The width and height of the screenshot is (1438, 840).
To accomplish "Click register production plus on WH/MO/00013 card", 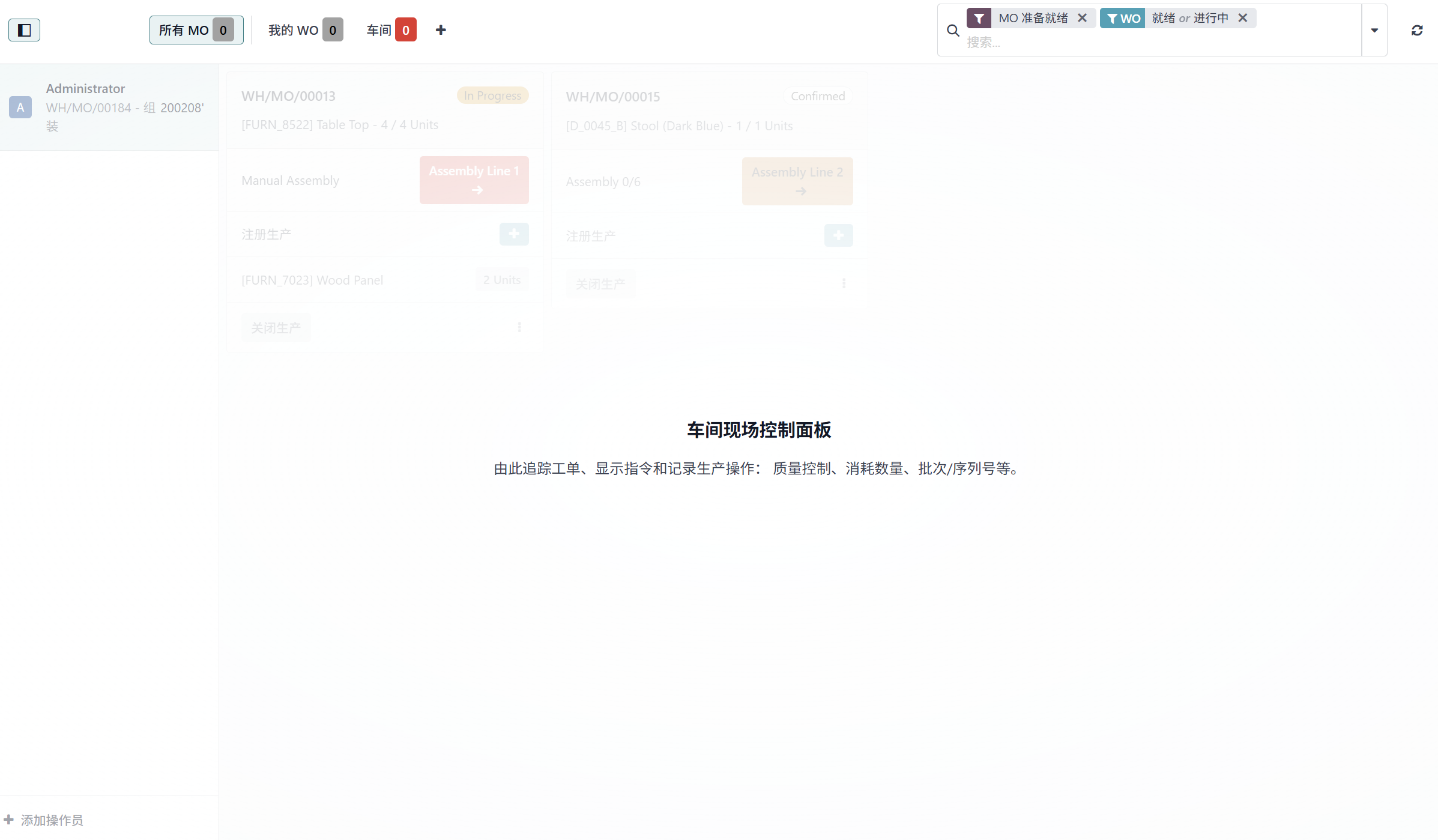I will (514, 234).
